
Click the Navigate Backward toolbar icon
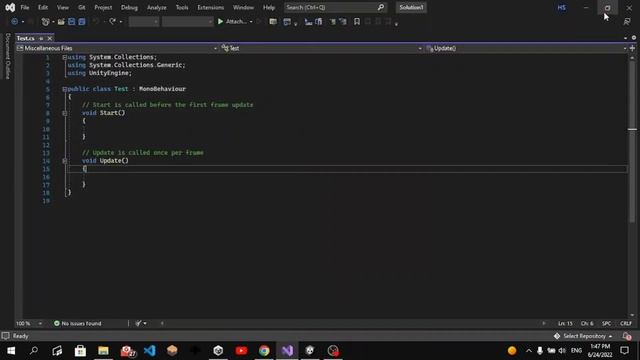coord(14,22)
